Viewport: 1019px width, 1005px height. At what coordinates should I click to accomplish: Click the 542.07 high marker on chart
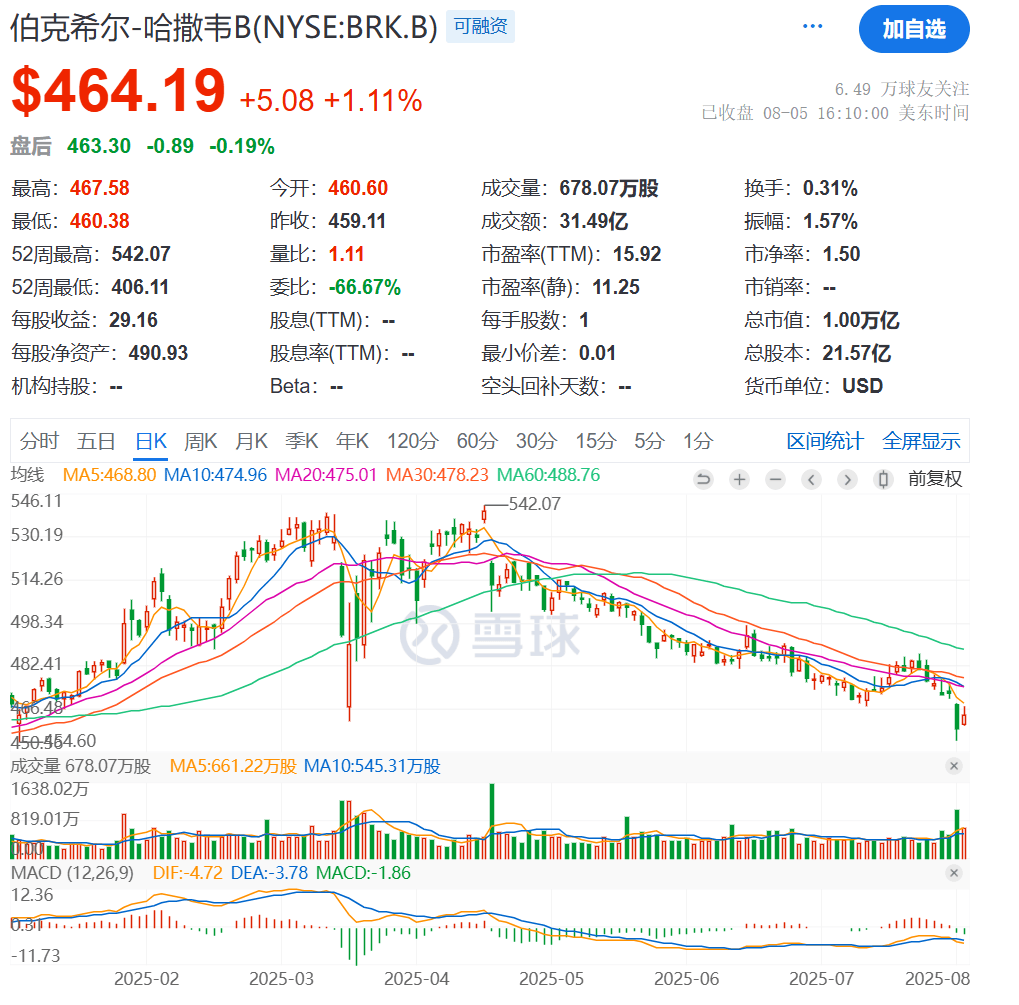[534, 504]
